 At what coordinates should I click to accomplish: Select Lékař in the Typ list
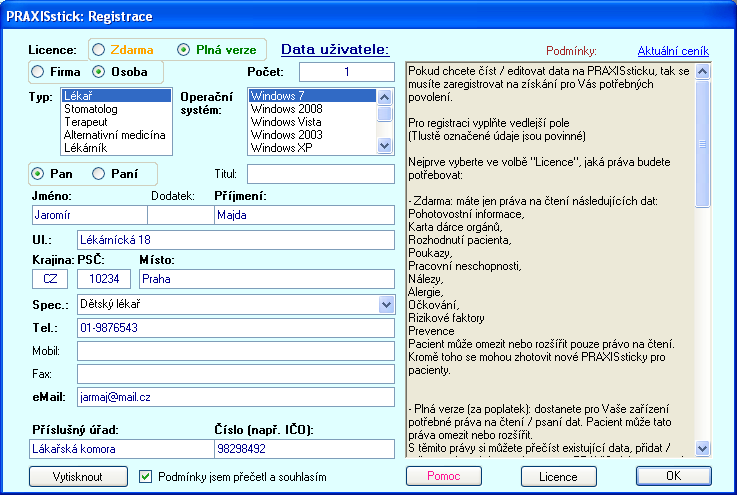(x=116, y=95)
